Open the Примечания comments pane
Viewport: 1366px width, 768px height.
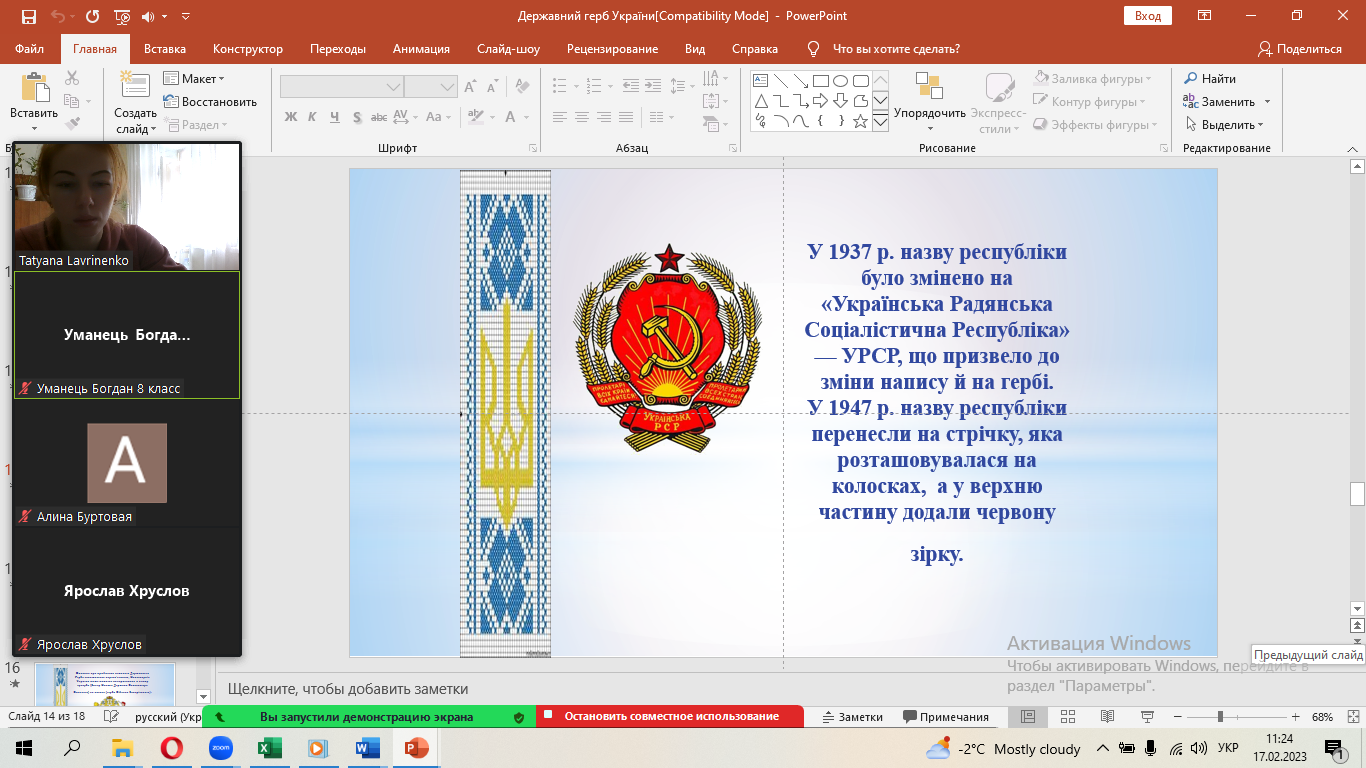(946, 717)
